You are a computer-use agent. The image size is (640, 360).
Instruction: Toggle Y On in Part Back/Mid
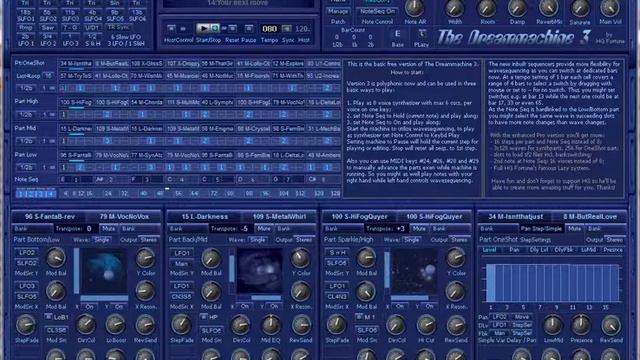(x=274, y=306)
